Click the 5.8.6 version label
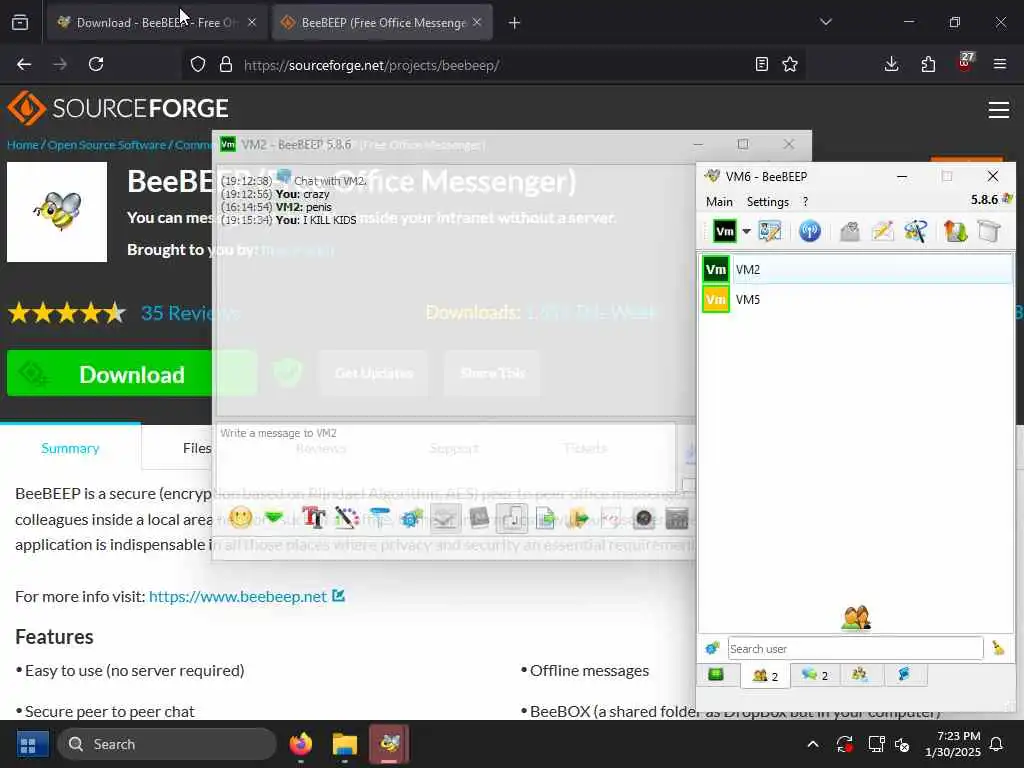 pos(984,200)
